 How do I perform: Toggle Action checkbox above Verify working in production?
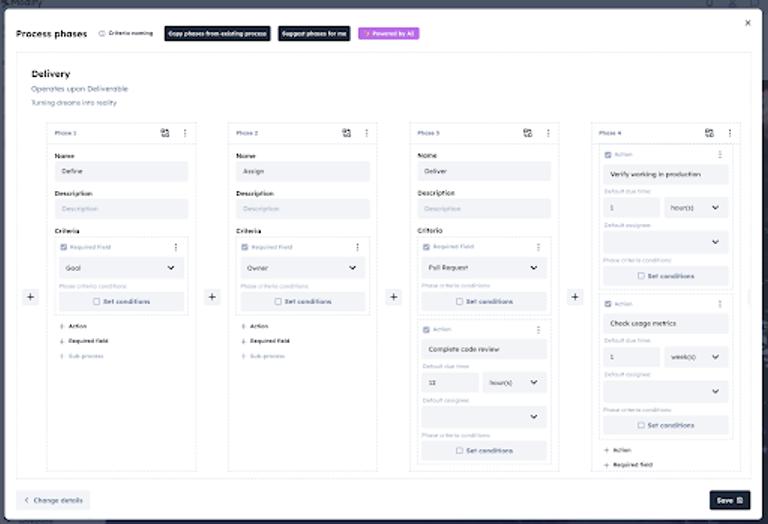coord(607,154)
